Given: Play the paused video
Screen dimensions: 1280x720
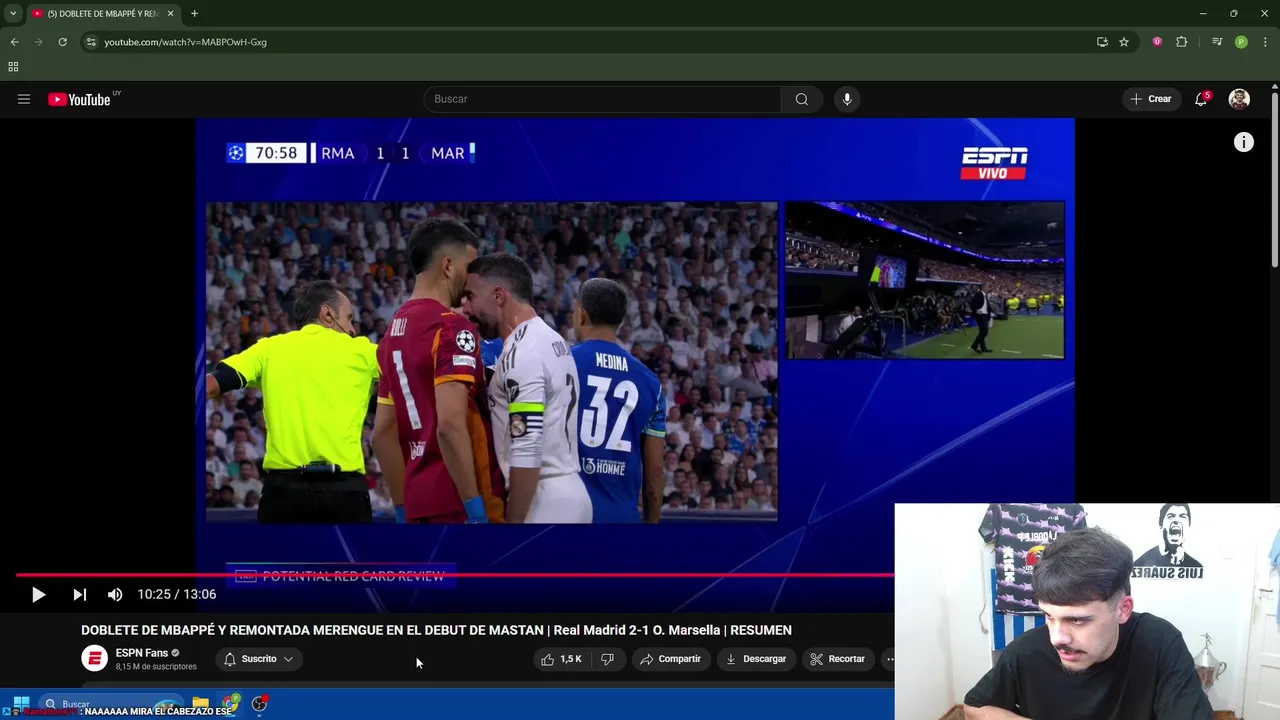Looking at the screenshot, I should [38, 594].
